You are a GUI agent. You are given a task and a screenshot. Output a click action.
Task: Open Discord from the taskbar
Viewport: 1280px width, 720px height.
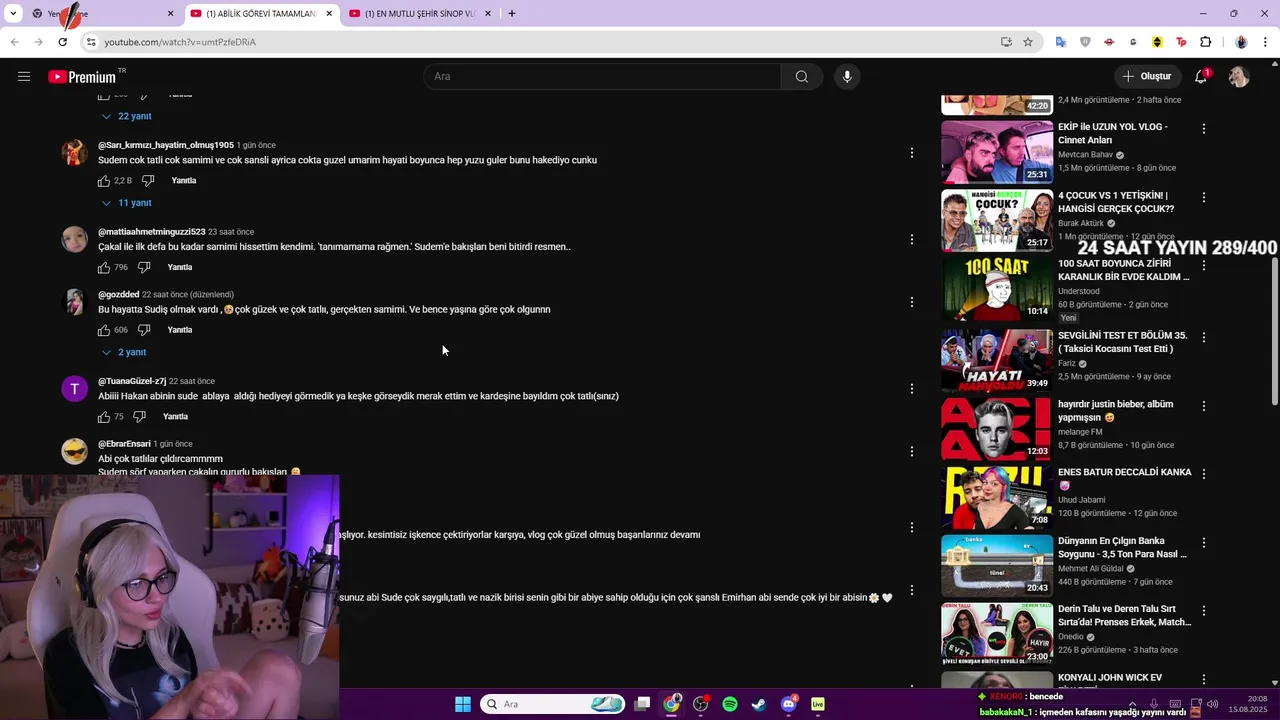788,704
